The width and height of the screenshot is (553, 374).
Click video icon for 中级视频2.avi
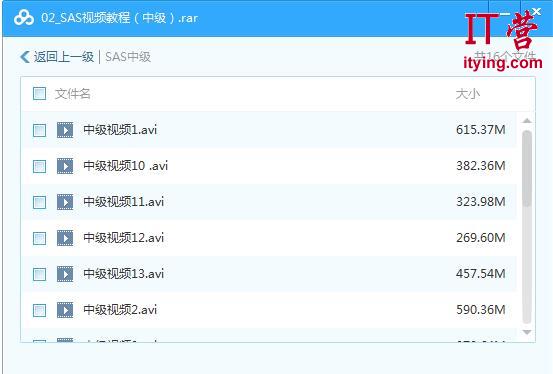(x=65, y=310)
